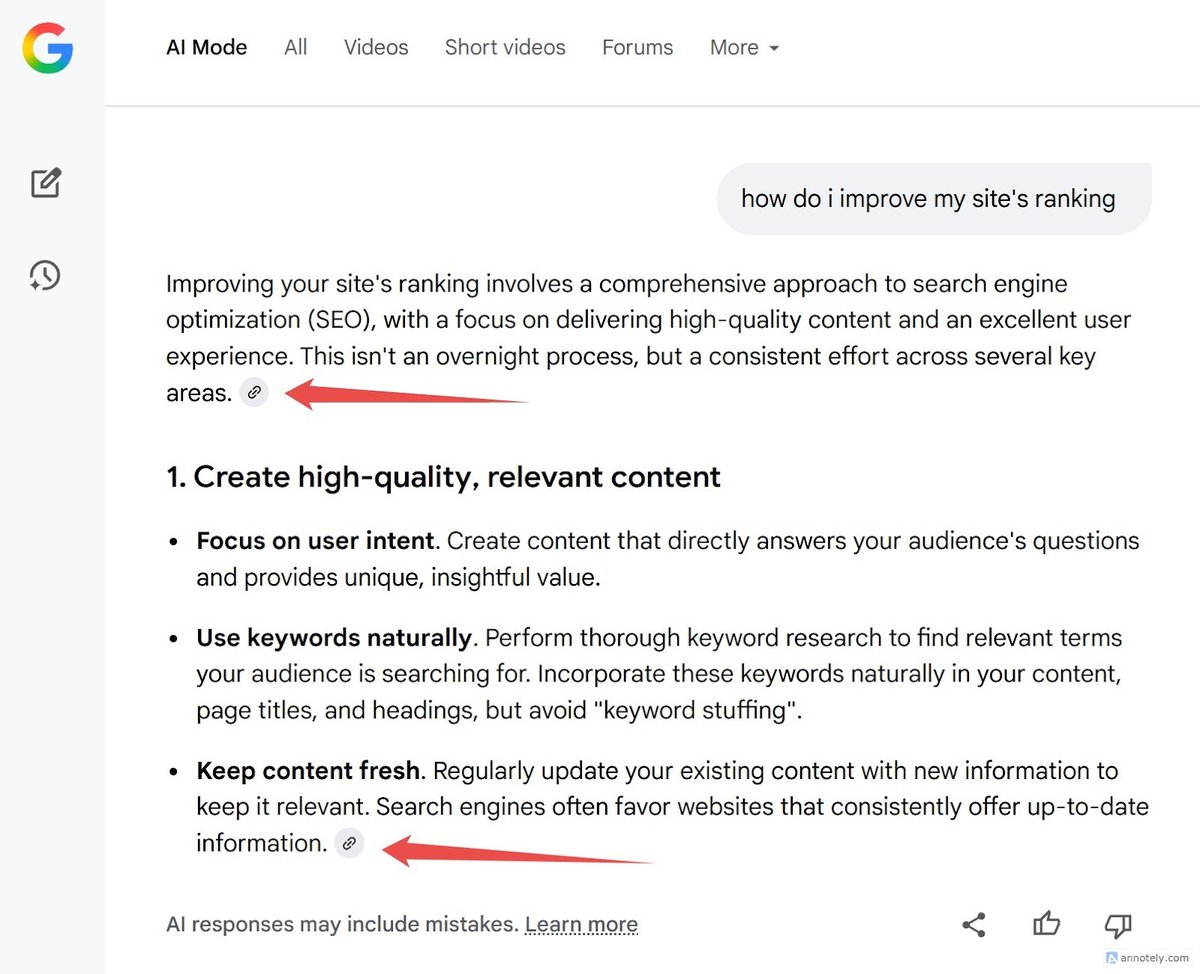Image resolution: width=1200 pixels, height=974 pixels.
Task: Click the "how do i improve" query bubble
Action: click(x=934, y=198)
